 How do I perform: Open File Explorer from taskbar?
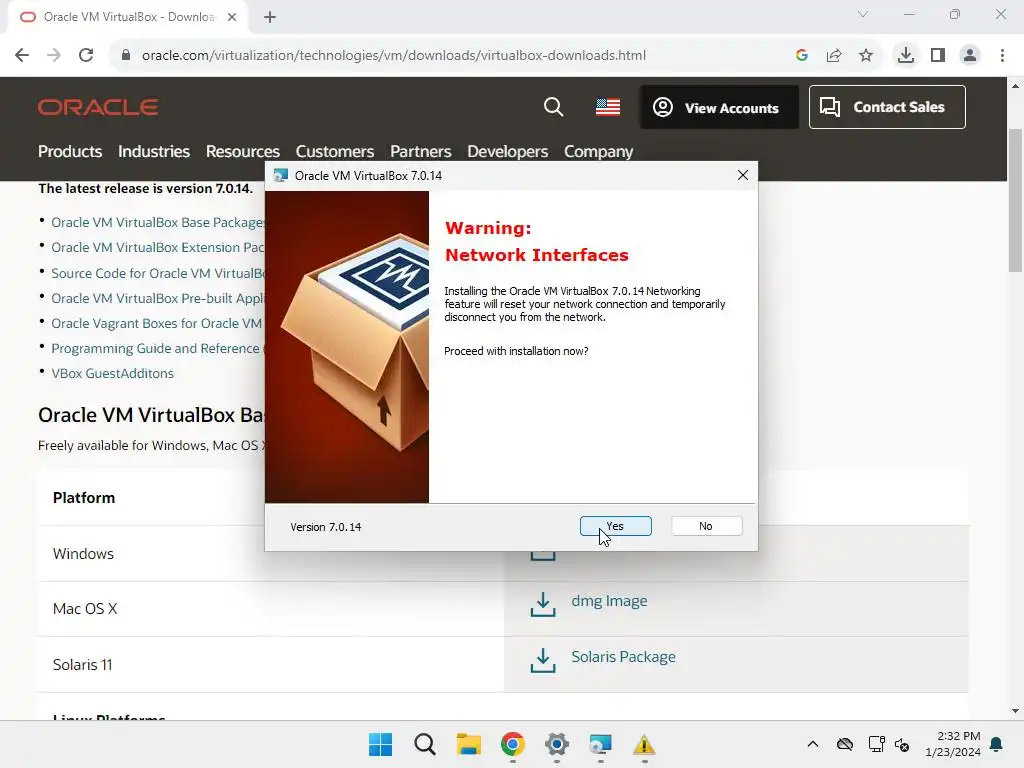(468, 744)
